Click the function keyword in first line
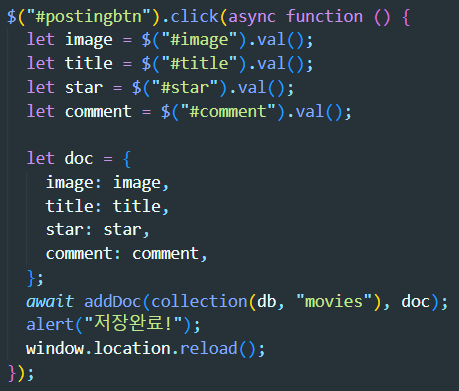Viewport: 459px width, 391px height. click(x=324, y=16)
